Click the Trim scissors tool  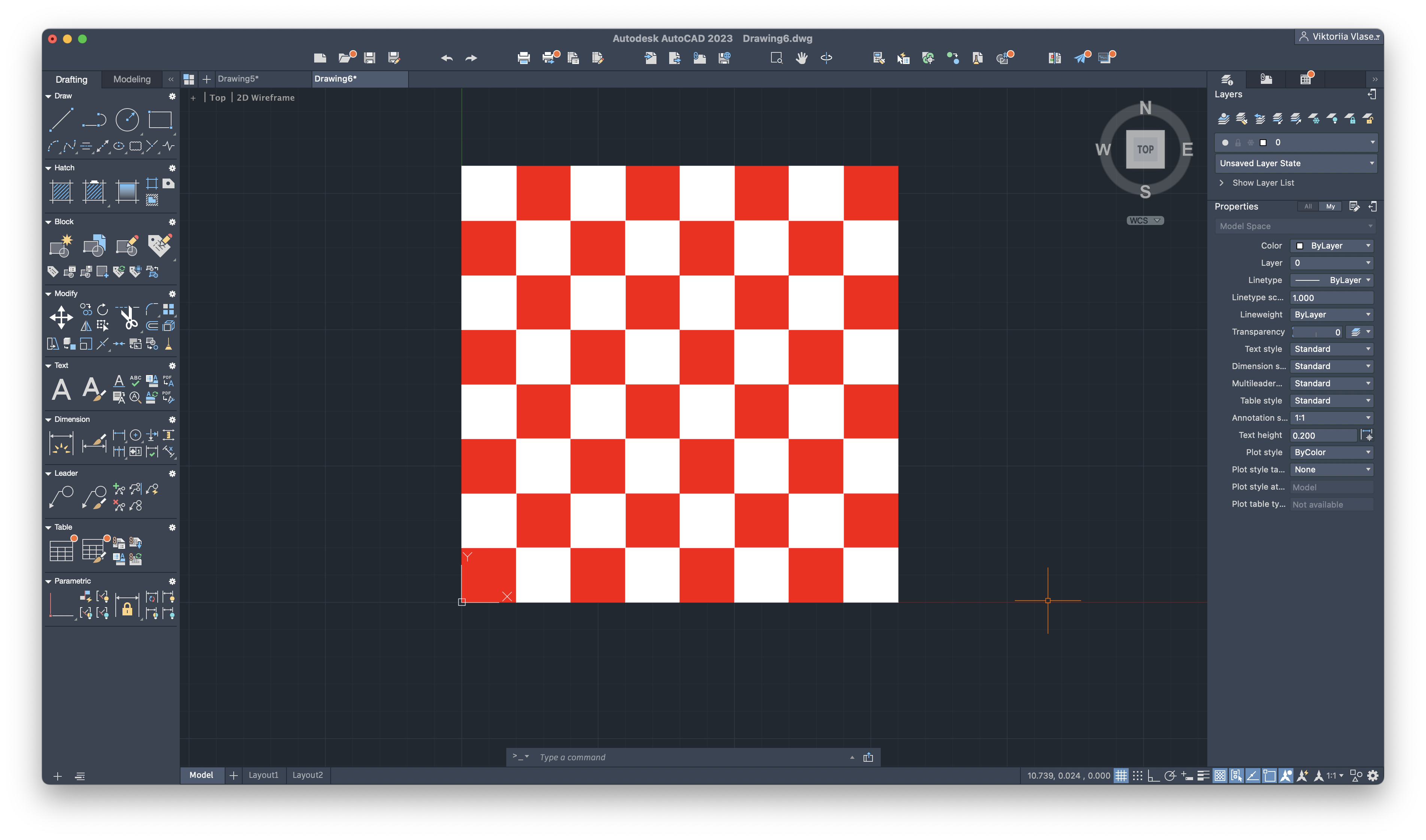click(x=129, y=317)
